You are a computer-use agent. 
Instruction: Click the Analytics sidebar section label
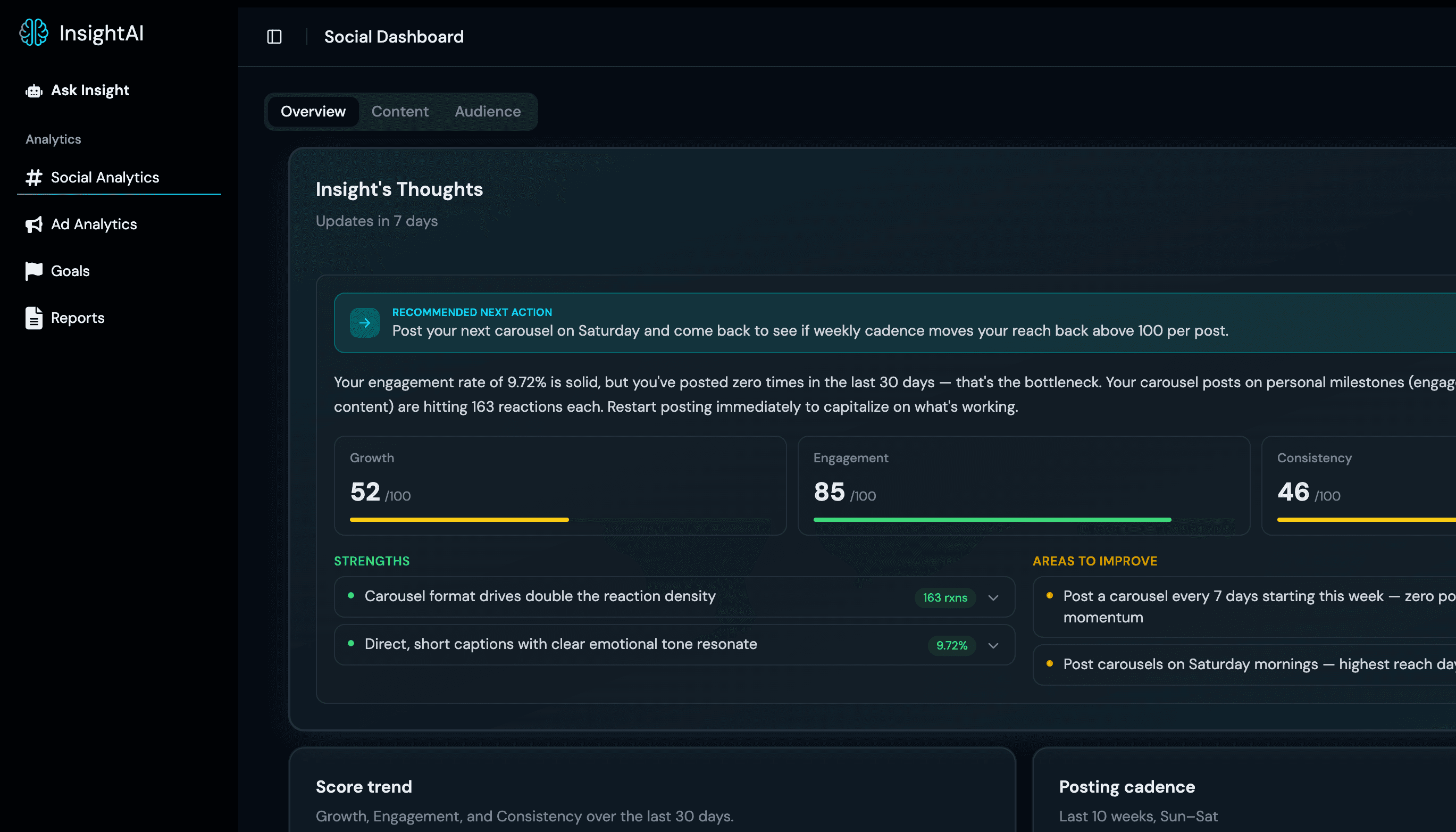[x=53, y=139]
